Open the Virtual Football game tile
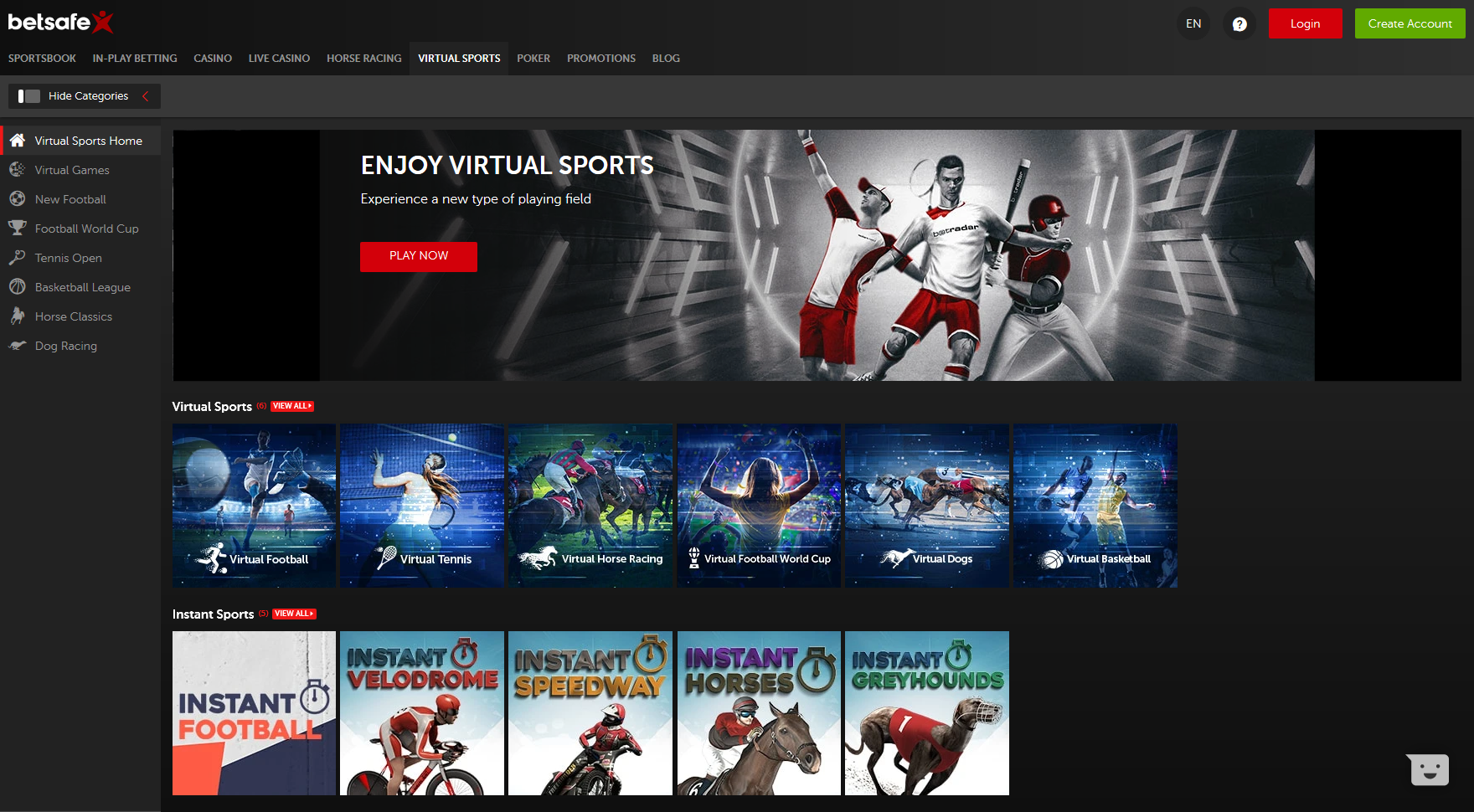1474x812 pixels. (254, 505)
